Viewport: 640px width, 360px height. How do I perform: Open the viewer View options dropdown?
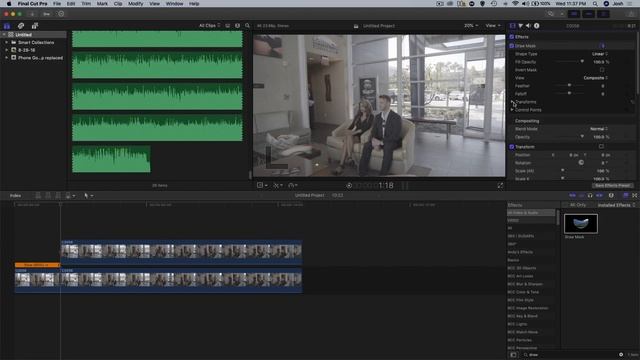(x=493, y=26)
